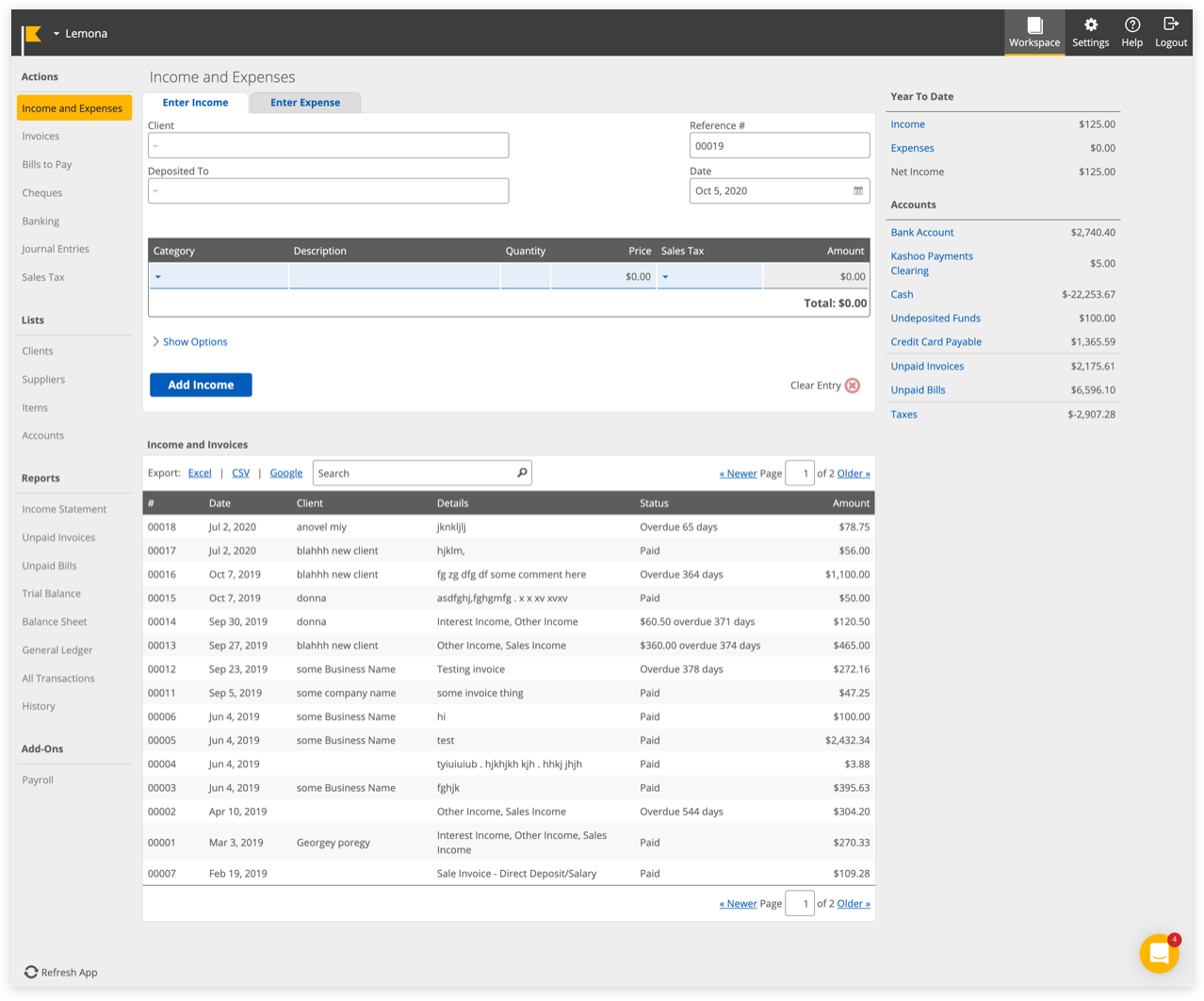Open the Client dropdown field

[x=328, y=145]
